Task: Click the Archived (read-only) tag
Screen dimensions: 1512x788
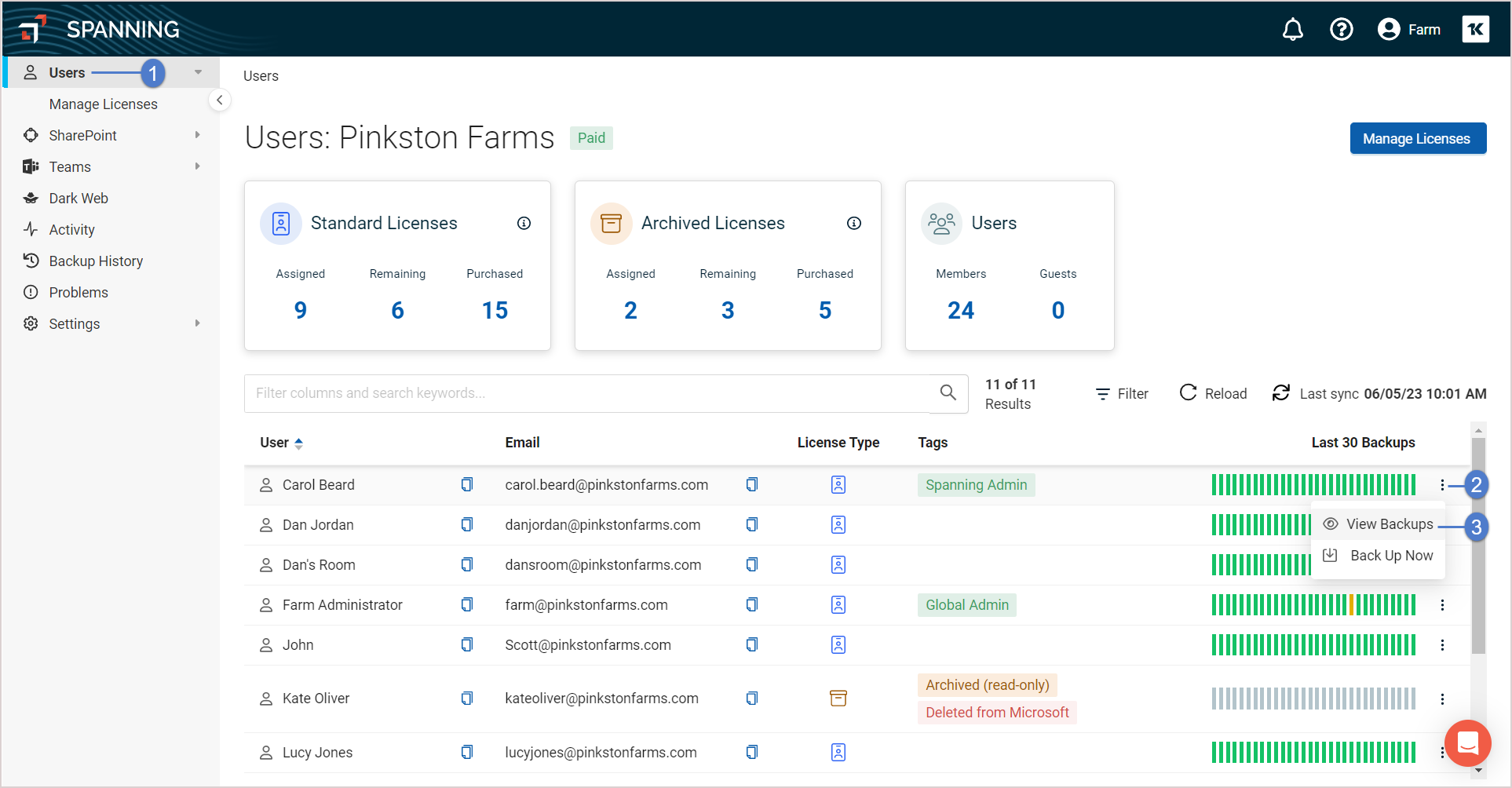Action: [x=987, y=685]
